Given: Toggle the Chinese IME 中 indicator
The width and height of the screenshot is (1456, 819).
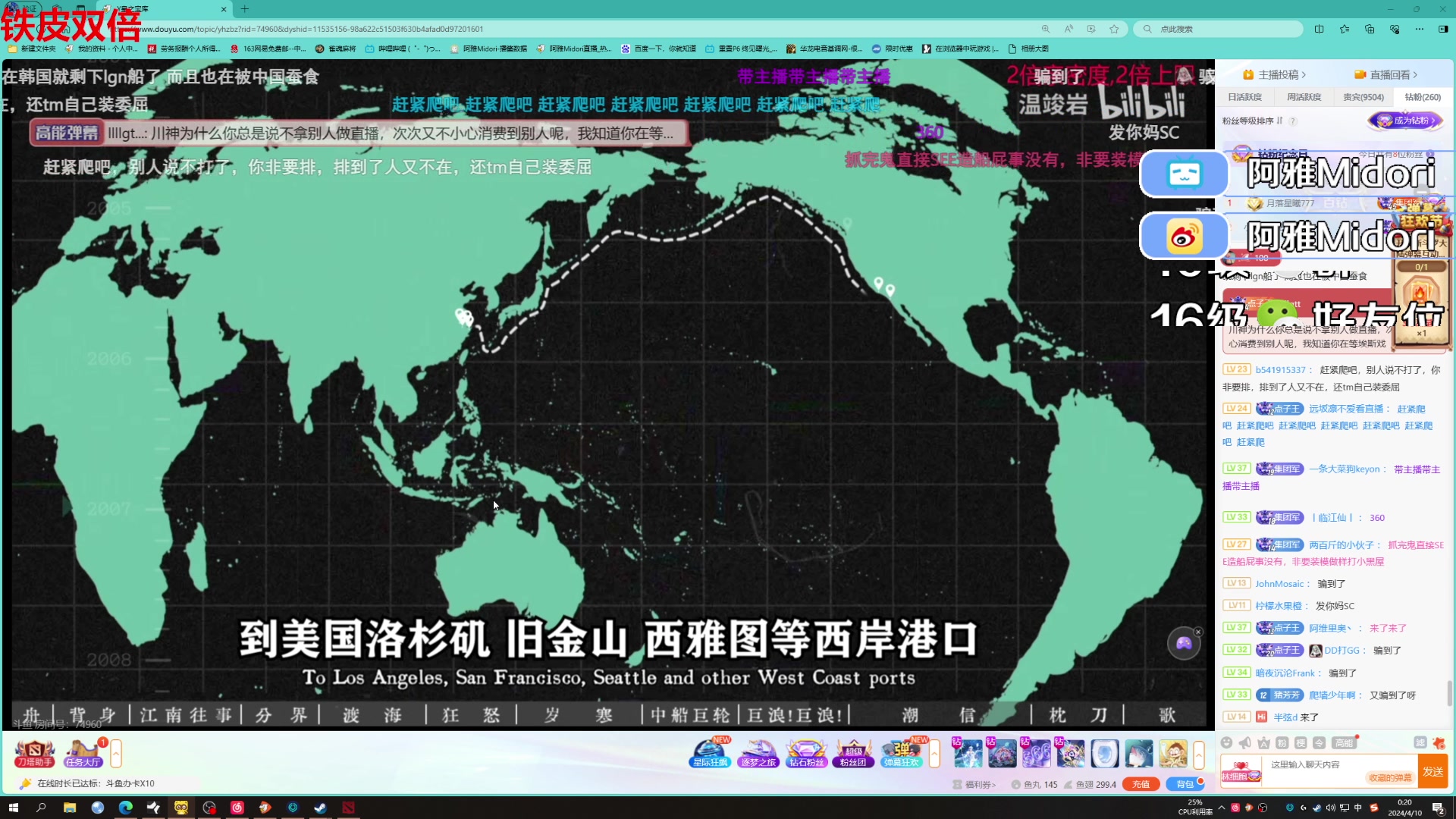Looking at the screenshot, I should (x=1358, y=808).
